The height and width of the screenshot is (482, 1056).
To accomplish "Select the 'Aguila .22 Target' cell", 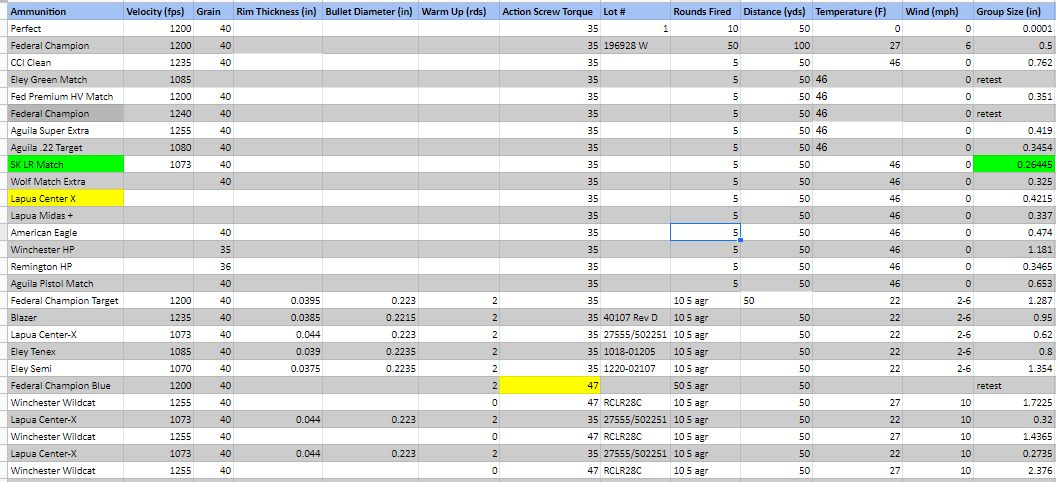I will pos(67,147).
